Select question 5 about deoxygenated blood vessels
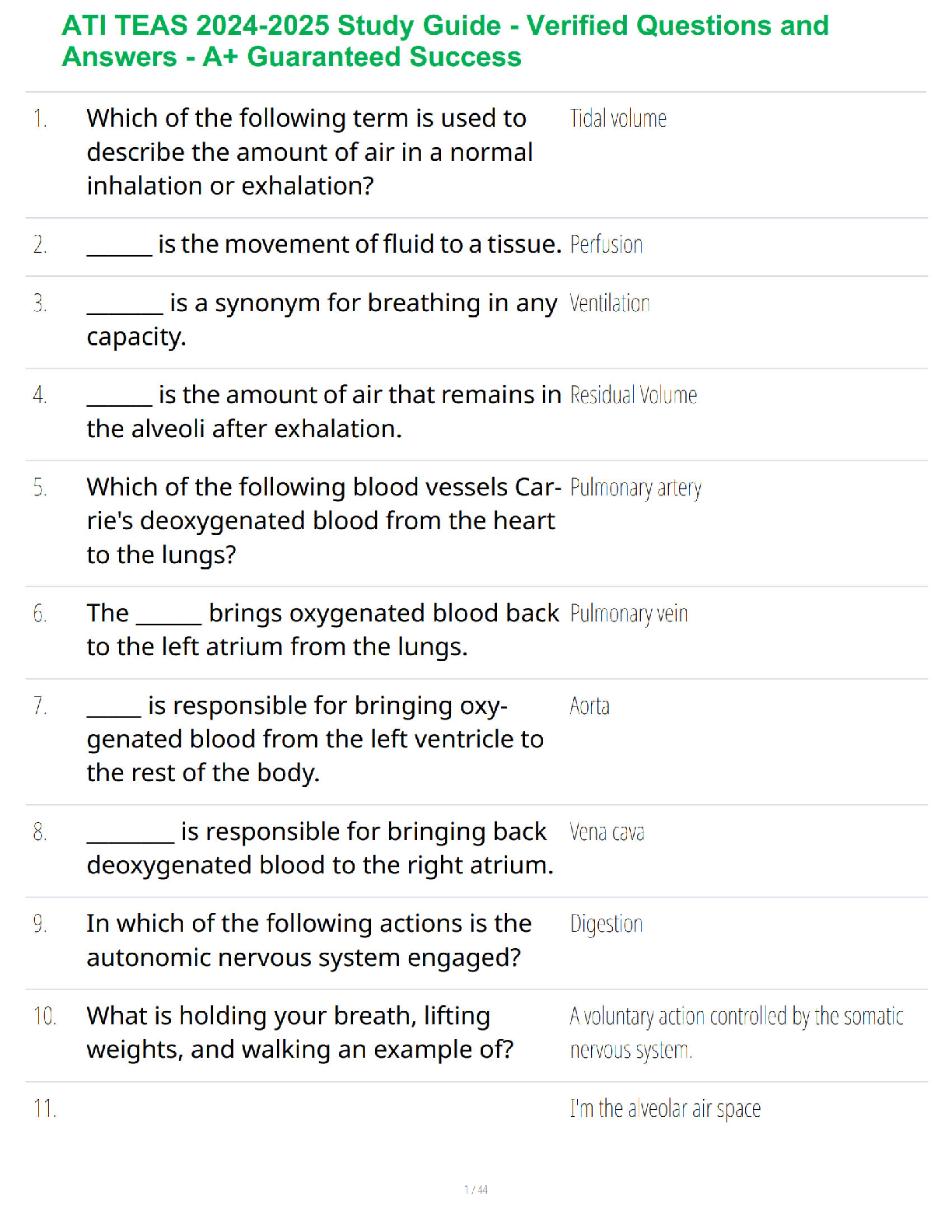 (x=324, y=520)
